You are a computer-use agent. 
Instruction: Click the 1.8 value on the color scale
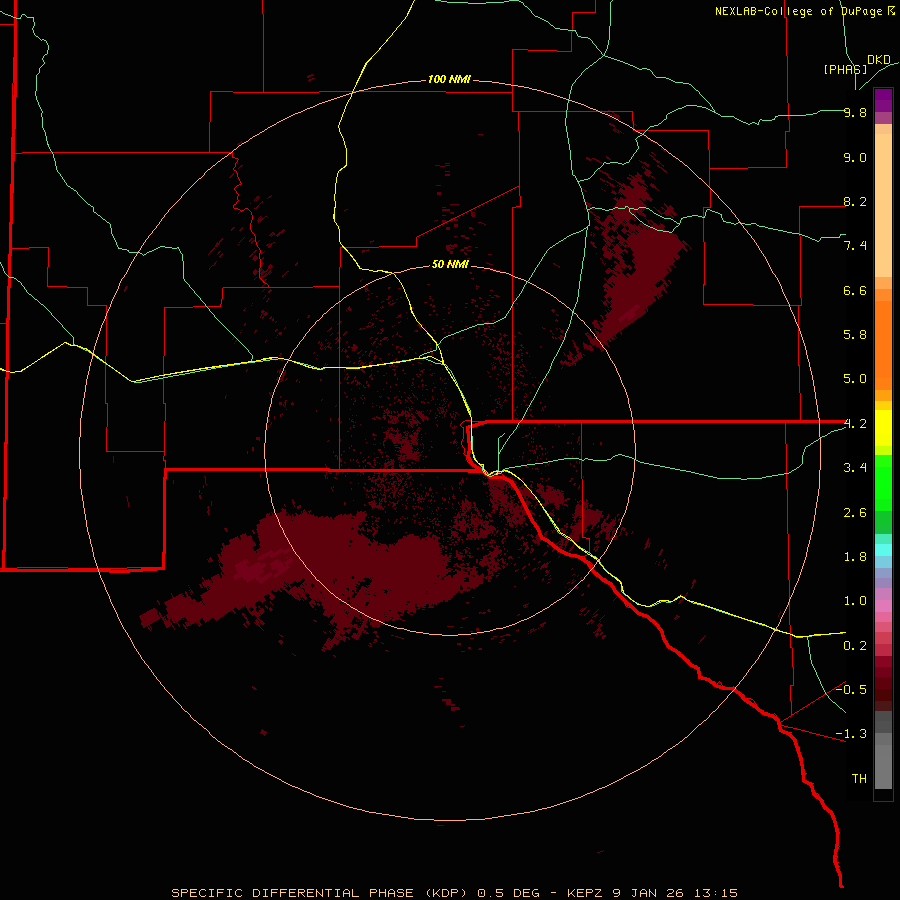[x=855, y=557]
